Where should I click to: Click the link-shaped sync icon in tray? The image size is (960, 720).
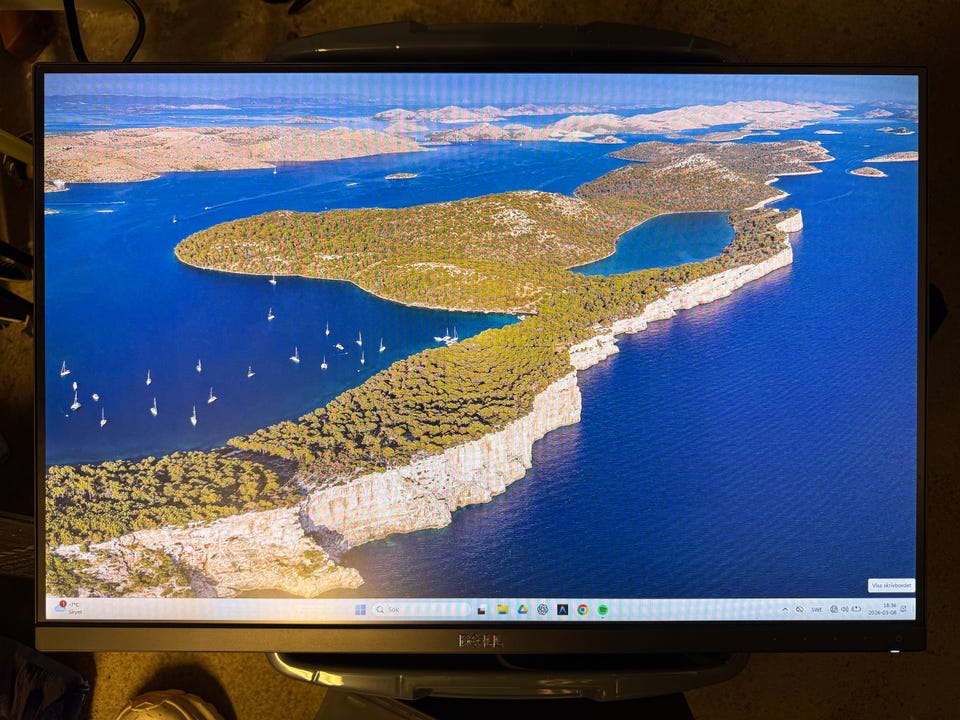(799, 609)
